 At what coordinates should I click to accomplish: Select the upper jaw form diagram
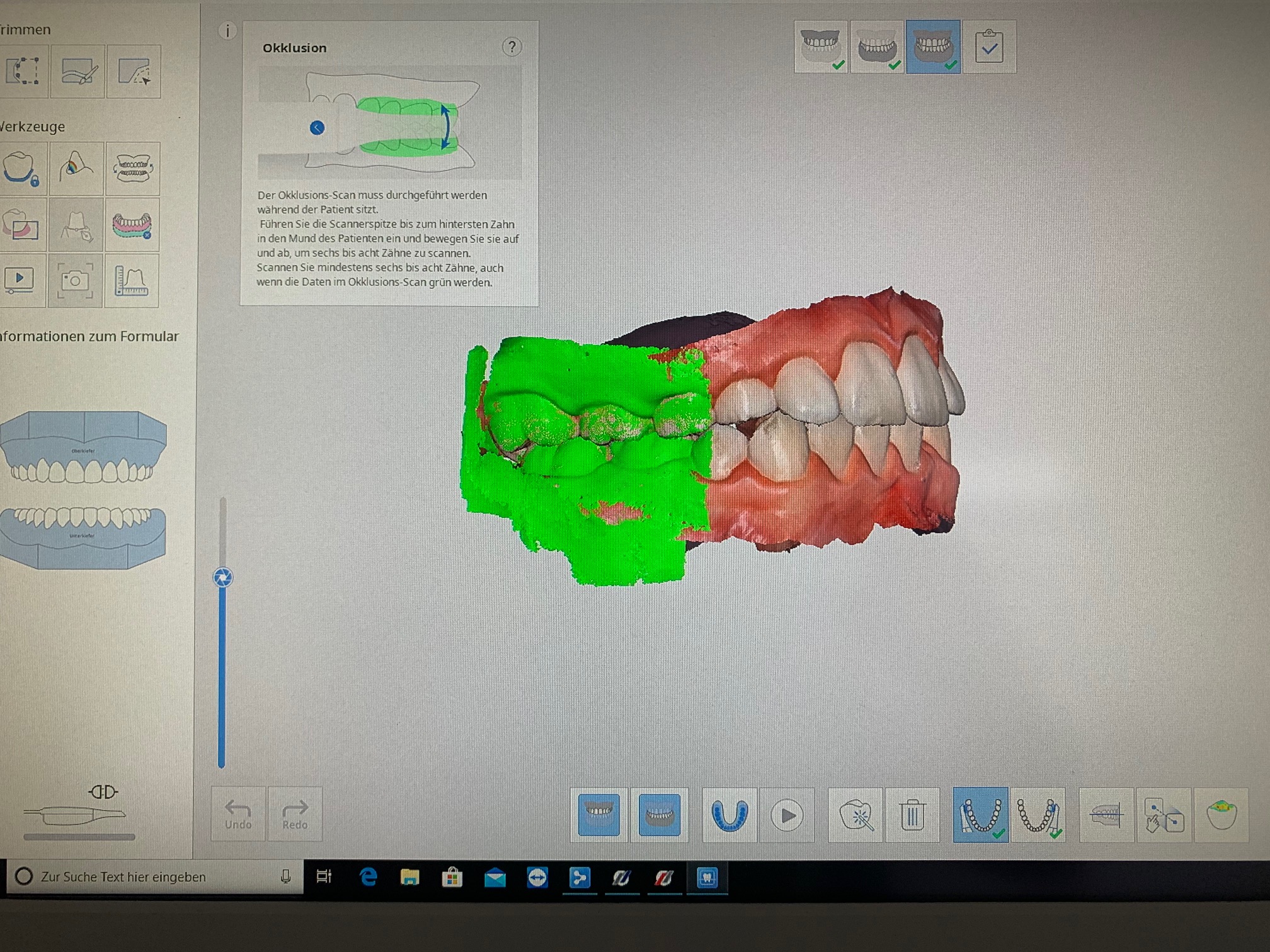pos(83,447)
